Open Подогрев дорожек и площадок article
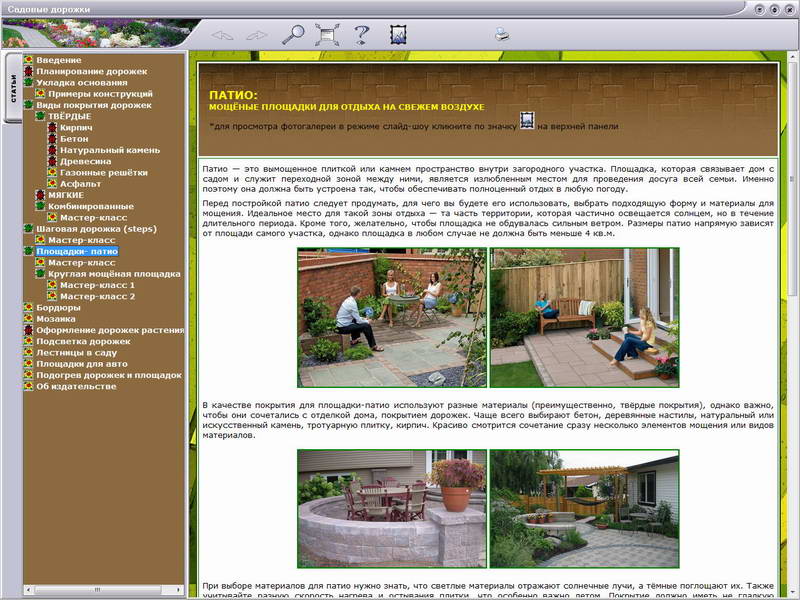The width and height of the screenshot is (800, 600). click(109, 375)
